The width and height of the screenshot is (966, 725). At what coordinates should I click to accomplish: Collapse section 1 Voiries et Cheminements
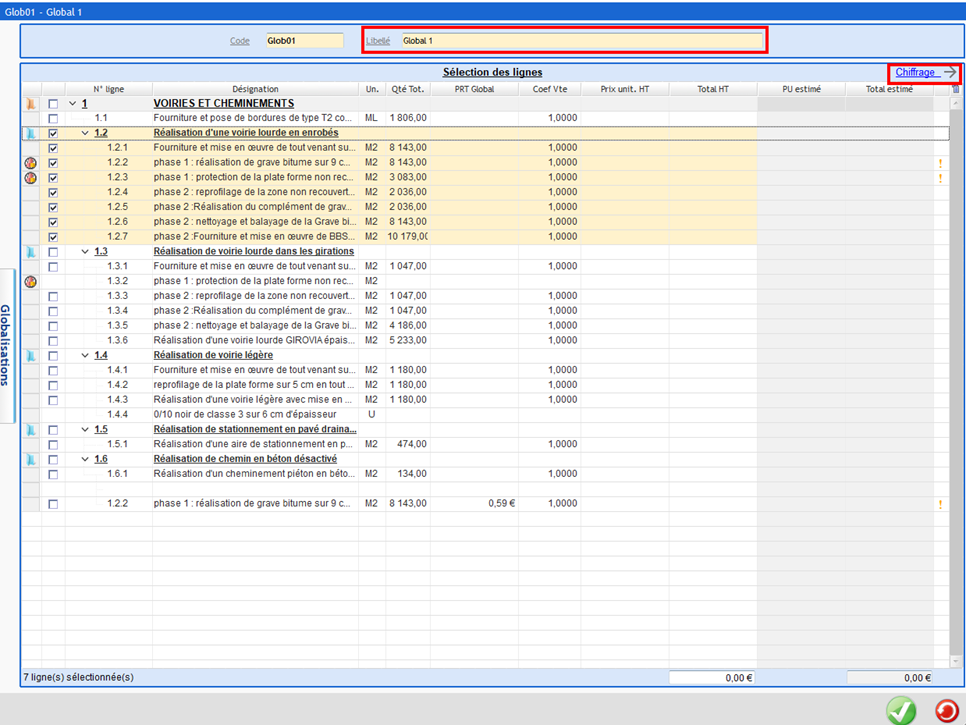click(x=72, y=103)
